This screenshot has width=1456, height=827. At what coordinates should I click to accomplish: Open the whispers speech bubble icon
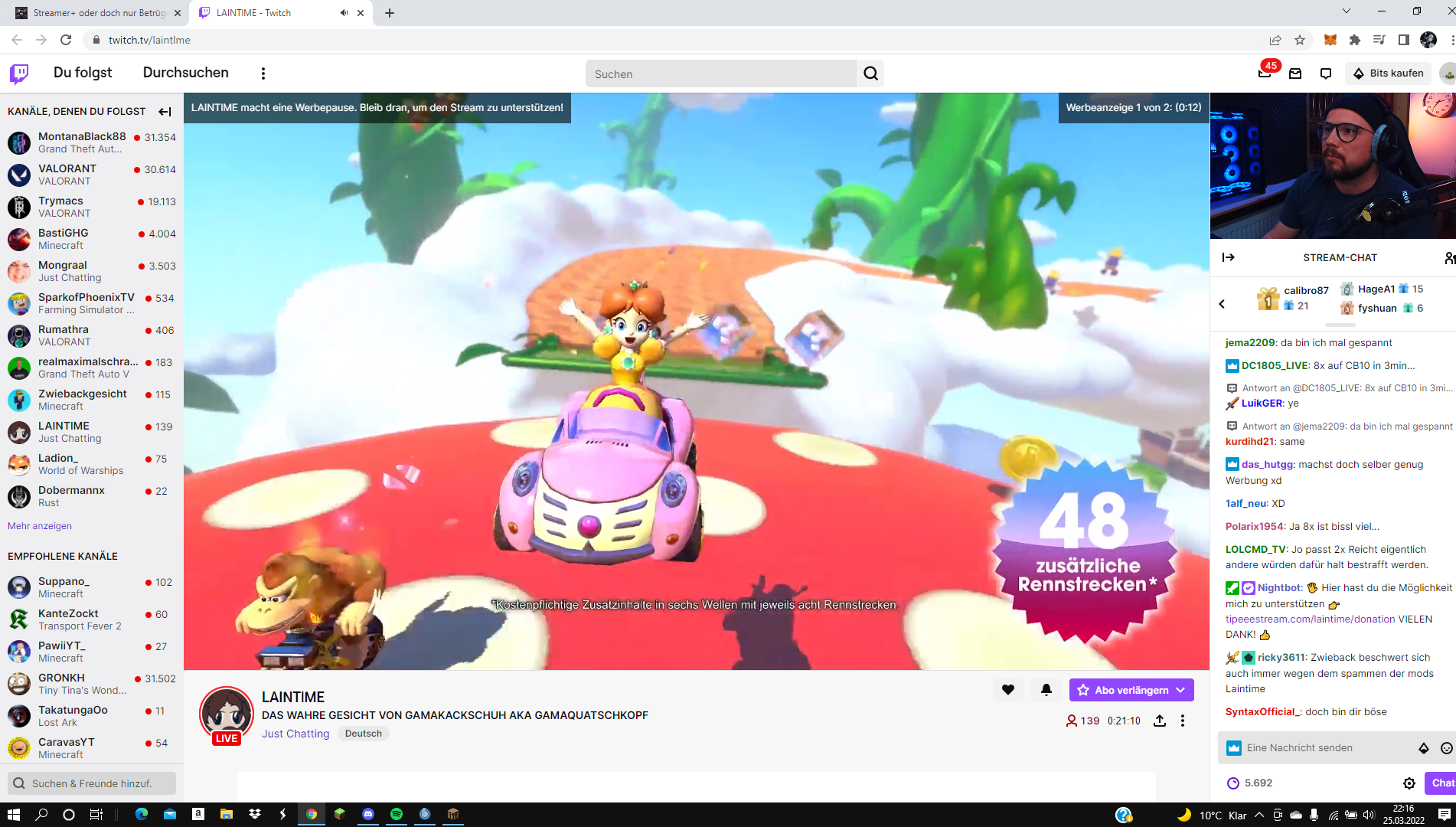(1326, 74)
